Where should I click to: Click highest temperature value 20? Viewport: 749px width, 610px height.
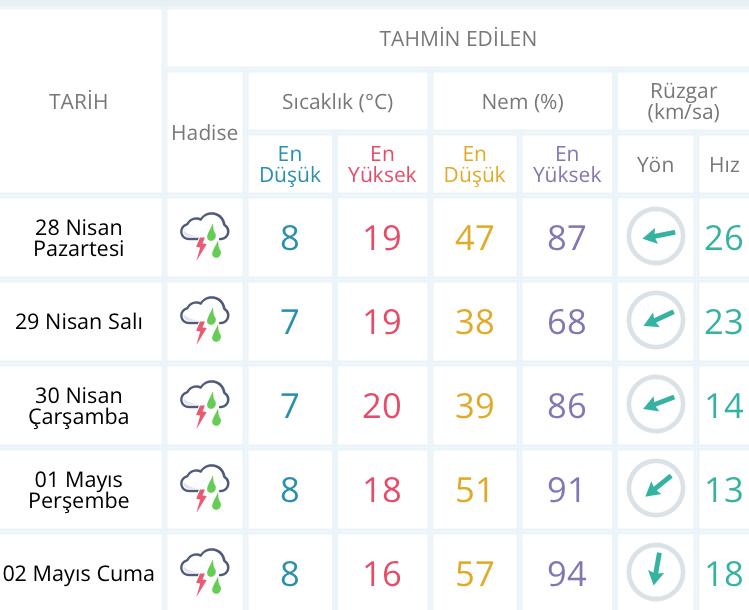click(x=381, y=406)
